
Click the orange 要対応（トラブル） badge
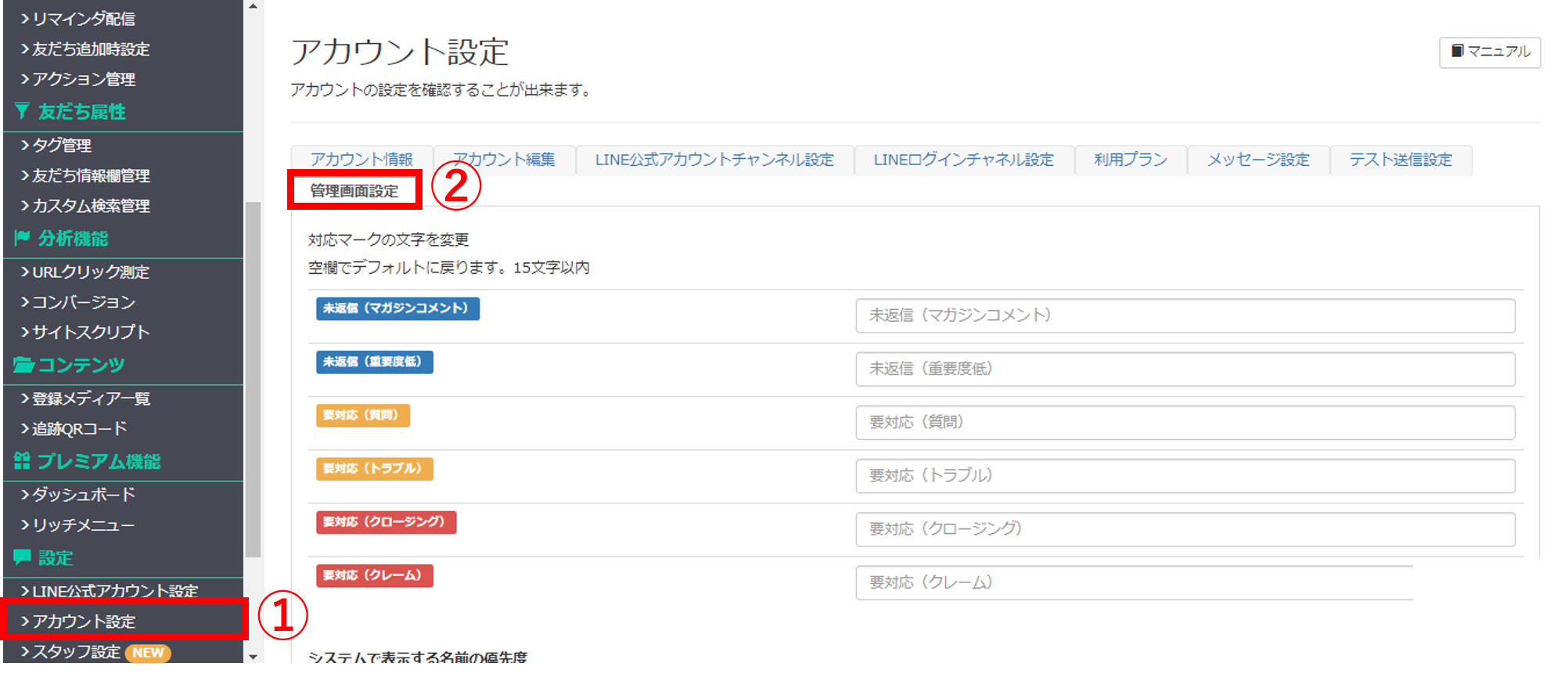[x=374, y=468]
